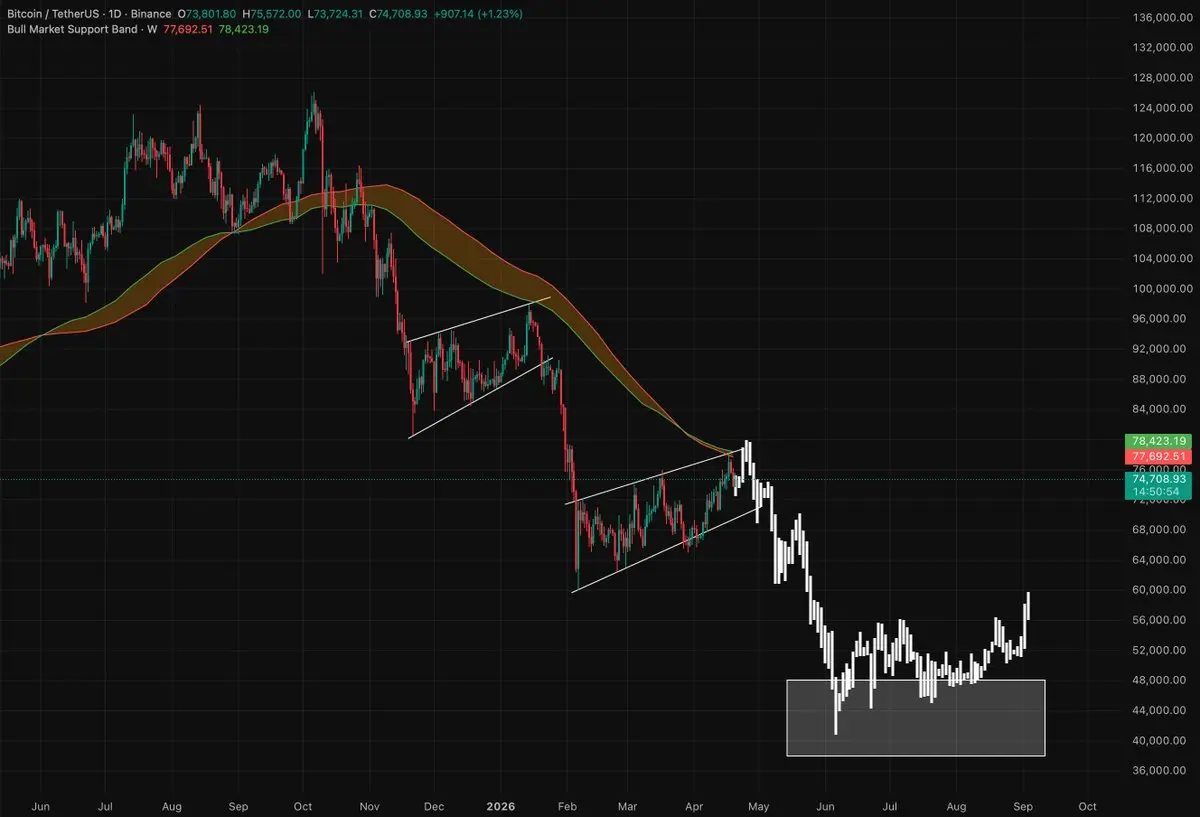Viewport: 1200px width, 817px height.
Task: Click the Dec label on time axis
Action: click(434, 806)
